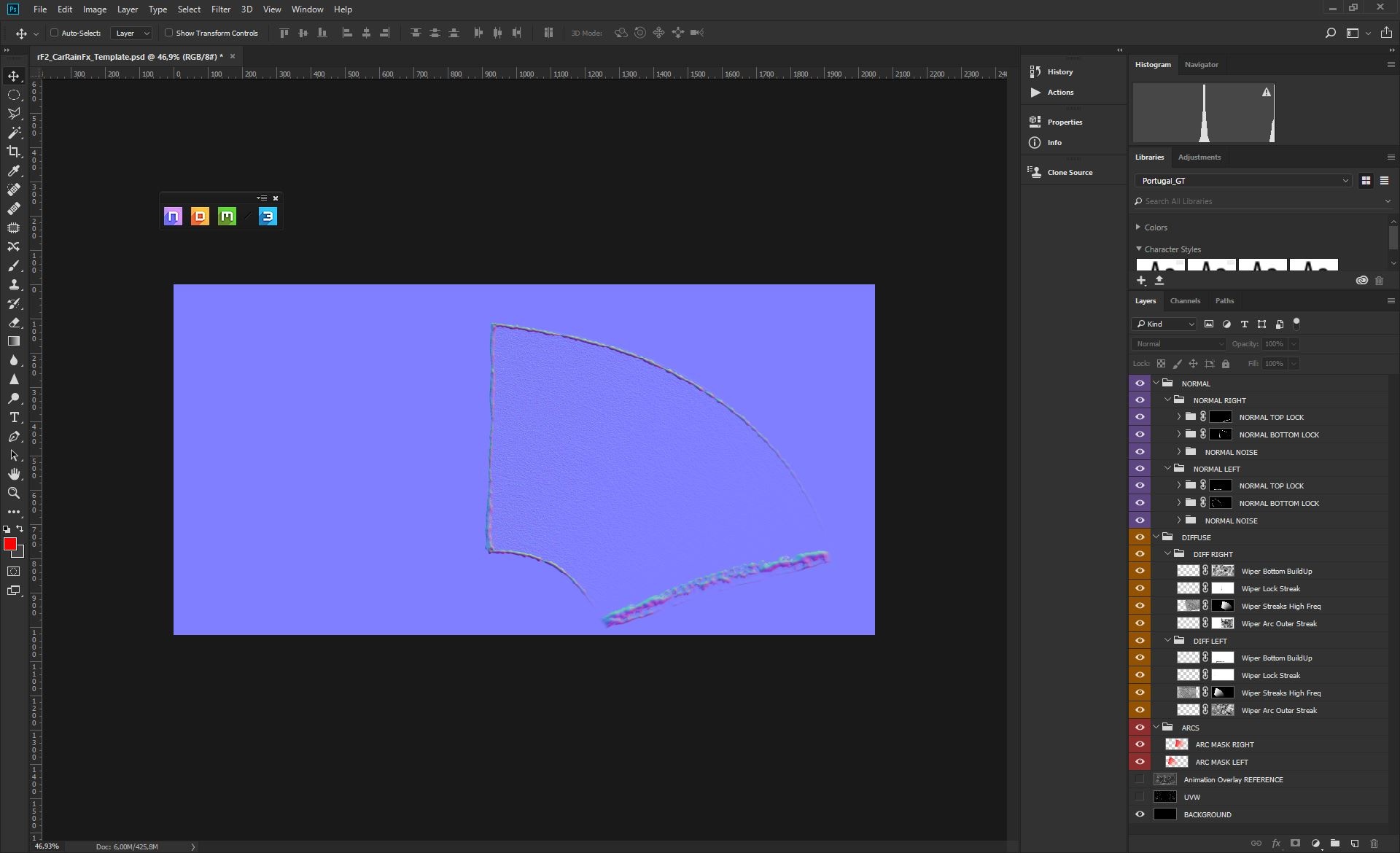Select the Polygonal Lasso tool
This screenshot has height=853, width=1400.
[x=14, y=114]
